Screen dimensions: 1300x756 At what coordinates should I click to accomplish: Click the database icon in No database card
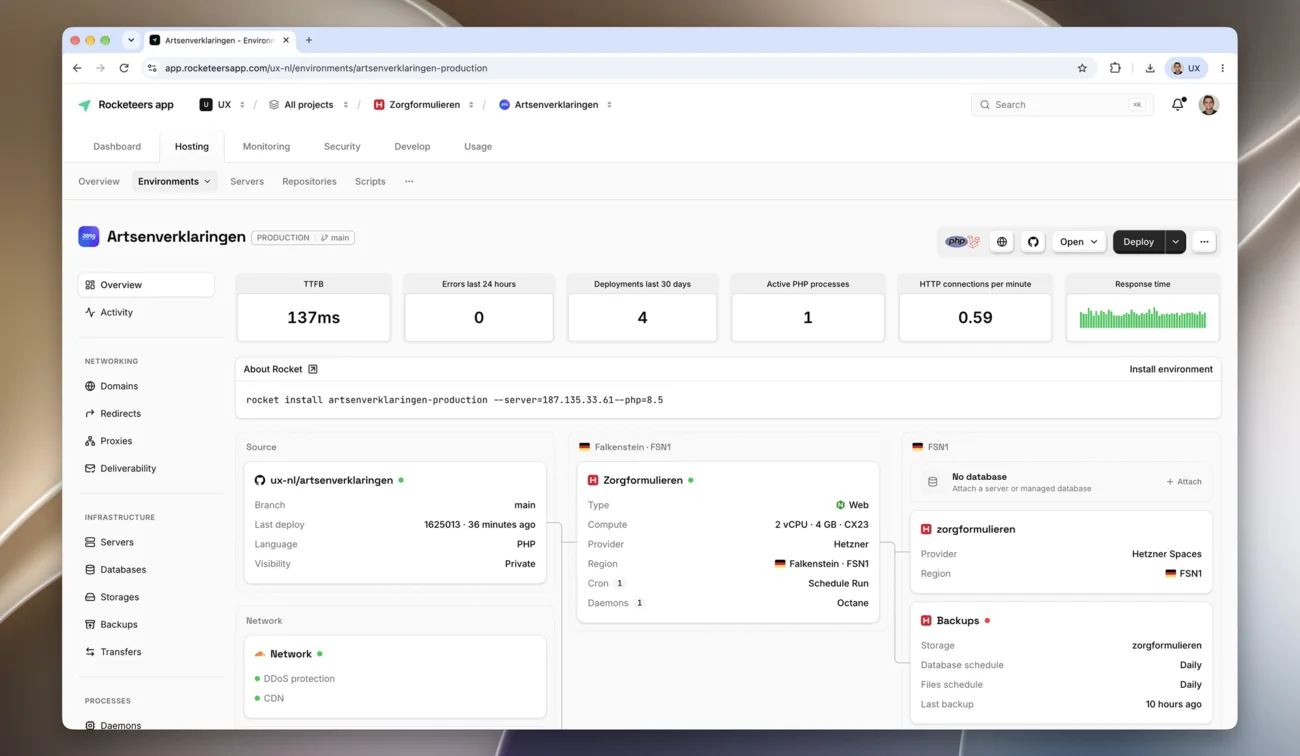pyautogui.click(x=932, y=482)
